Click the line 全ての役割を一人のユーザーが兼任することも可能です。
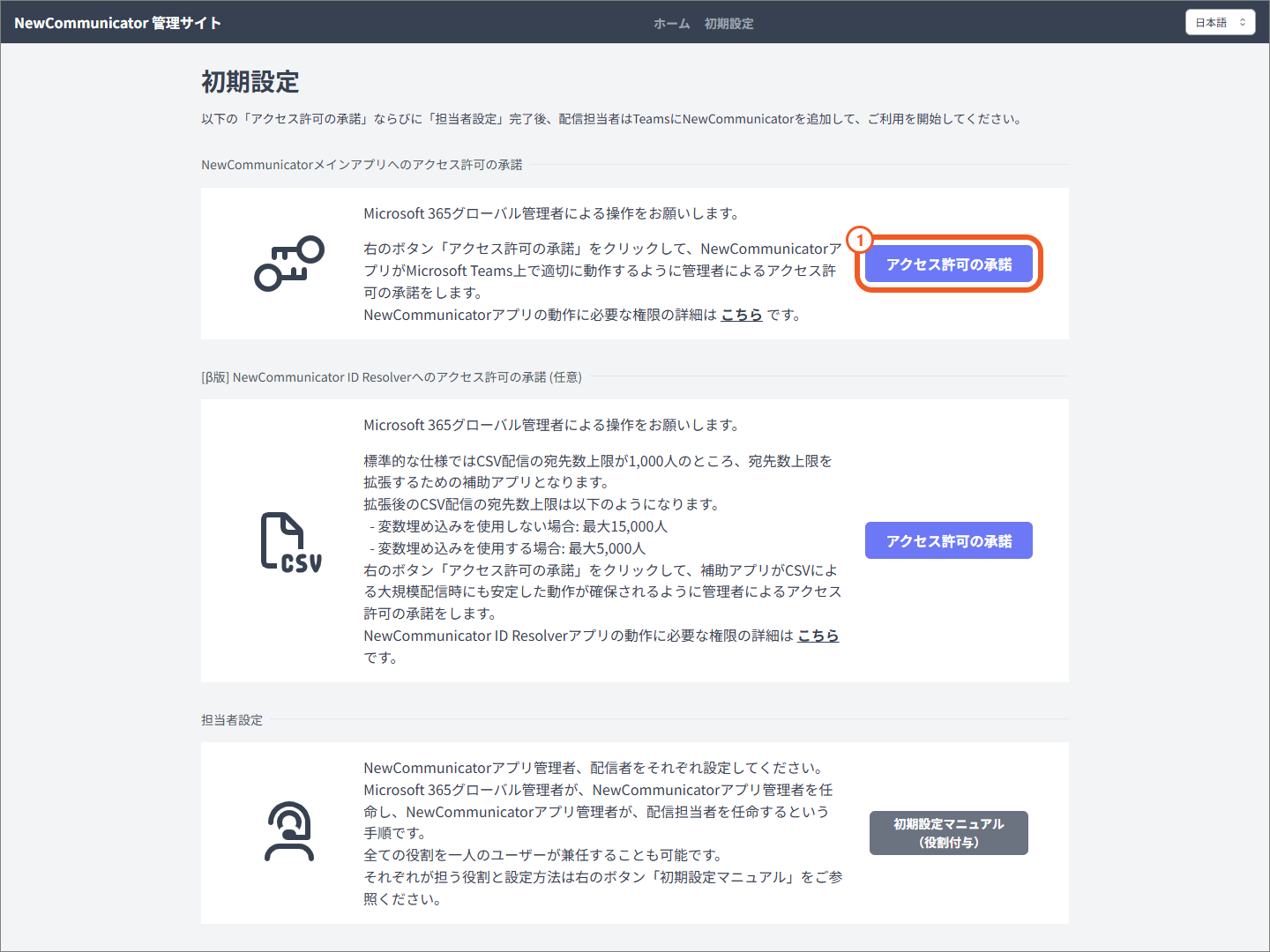1270x952 pixels. pyautogui.click(x=545, y=855)
